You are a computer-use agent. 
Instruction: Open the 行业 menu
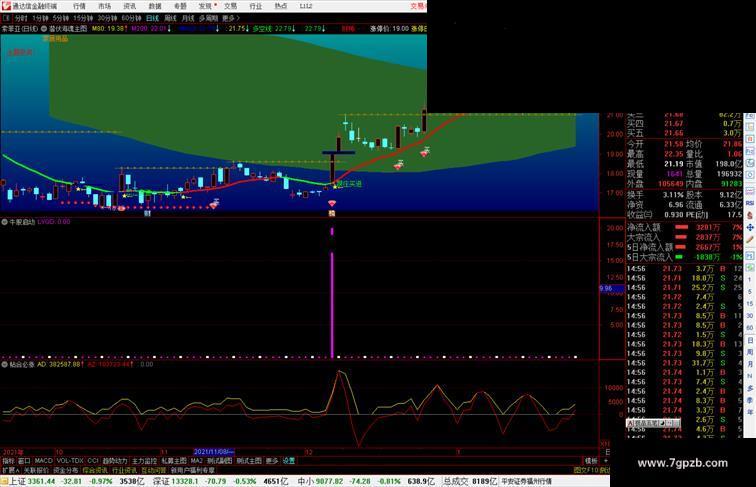click(256, 6)
